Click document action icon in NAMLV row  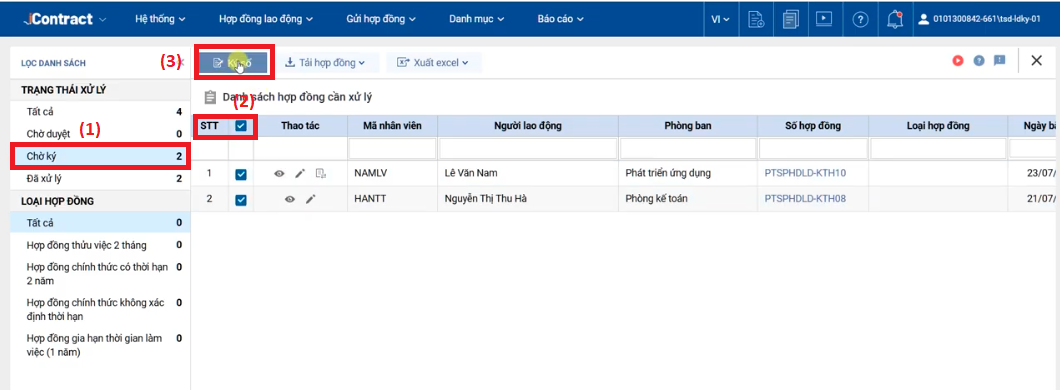point(321,174)
